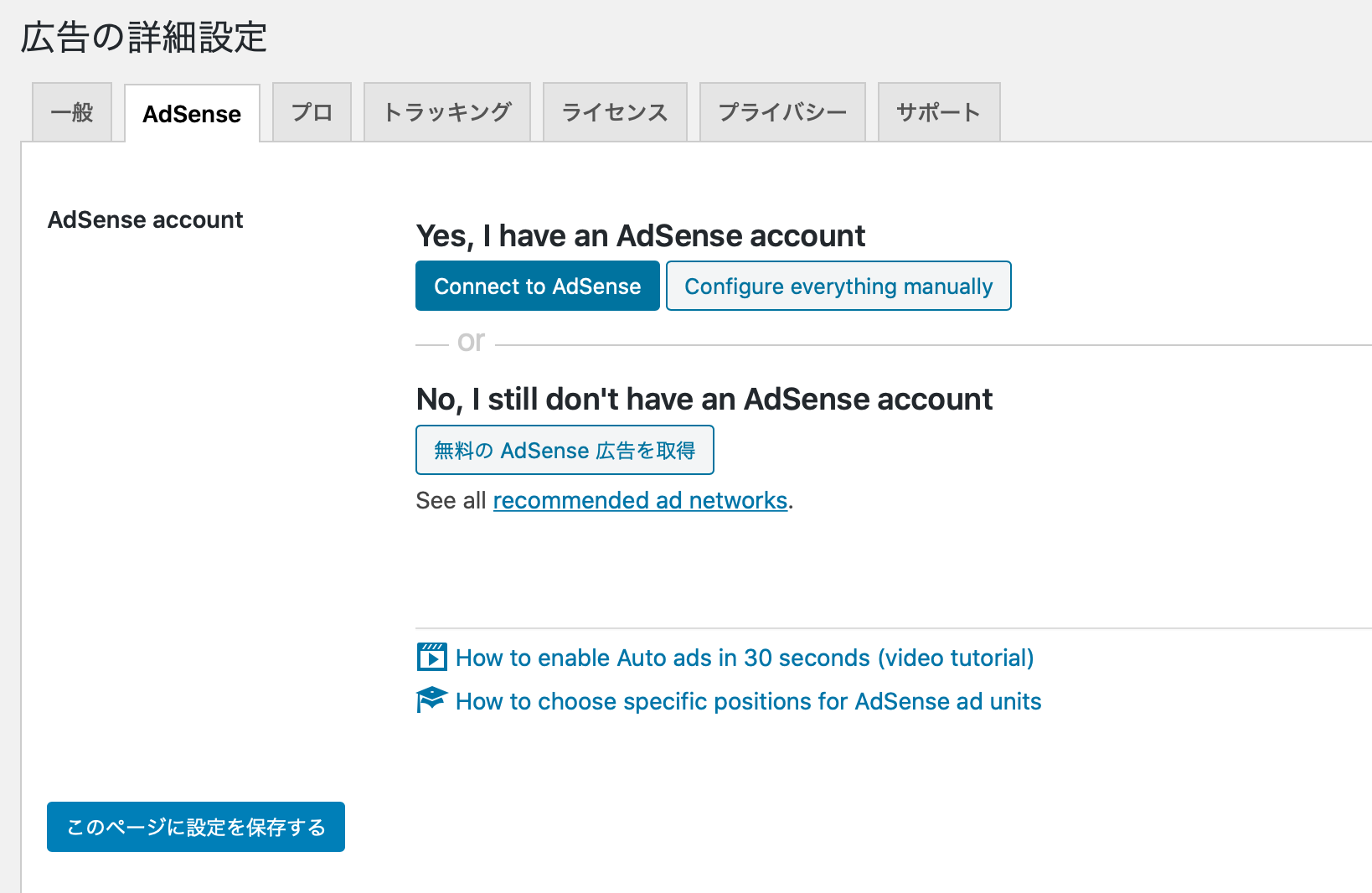
Task: Click the AdSense account row label
Action: pos(145,219)
